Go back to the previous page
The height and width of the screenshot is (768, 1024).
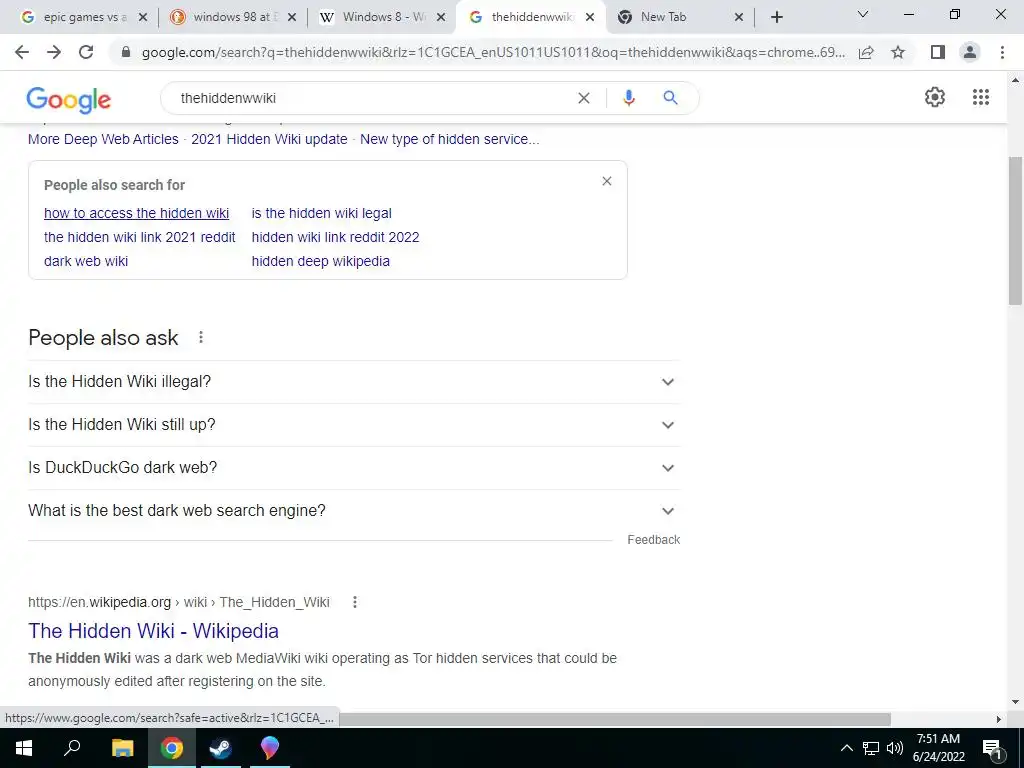click(22, 52)
